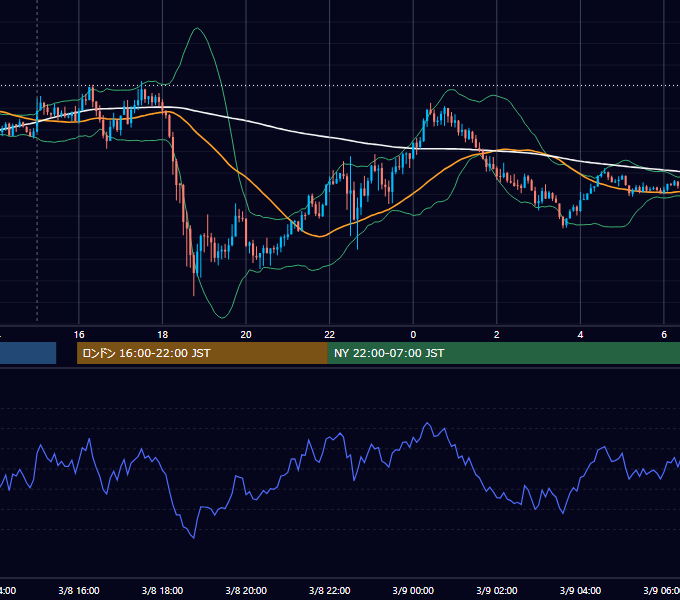Click hour label 4 on price chart axis
The height and width of the screenshot is (600, 680).
(x=580, y=335)
